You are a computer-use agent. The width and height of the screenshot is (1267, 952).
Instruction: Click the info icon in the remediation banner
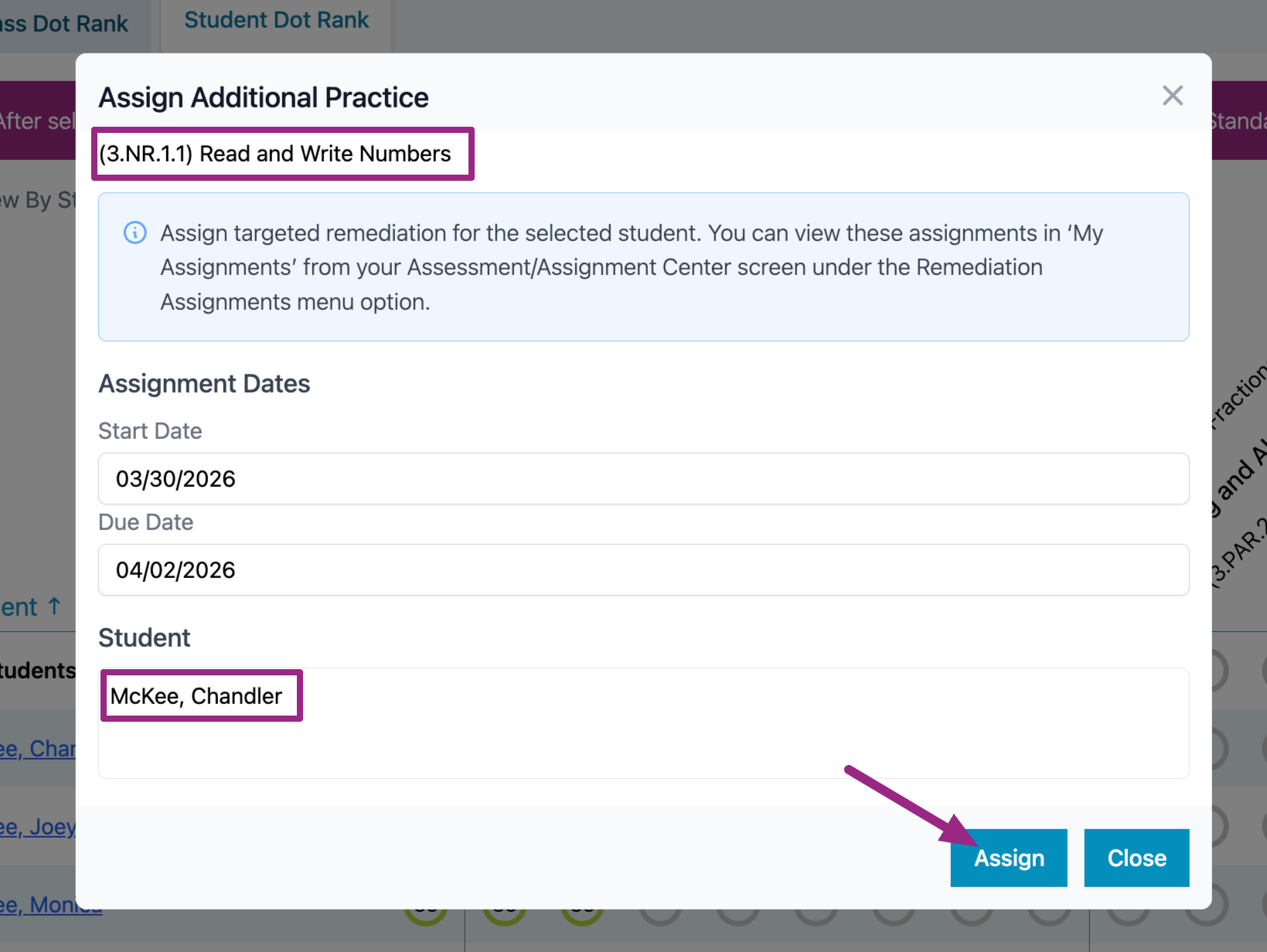pyautogui.click(x=135, y=233)
